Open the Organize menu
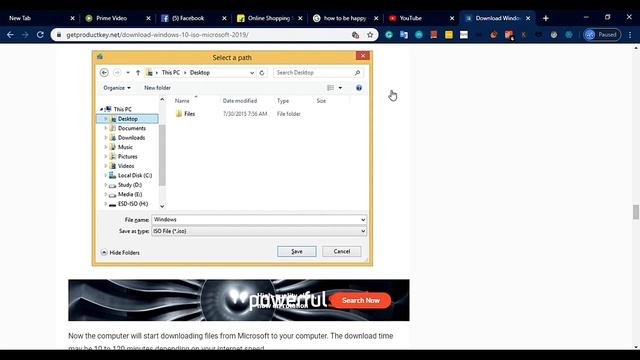Image resolution: width=640 pixels, height=360 pixels. (x=117, y=88)
